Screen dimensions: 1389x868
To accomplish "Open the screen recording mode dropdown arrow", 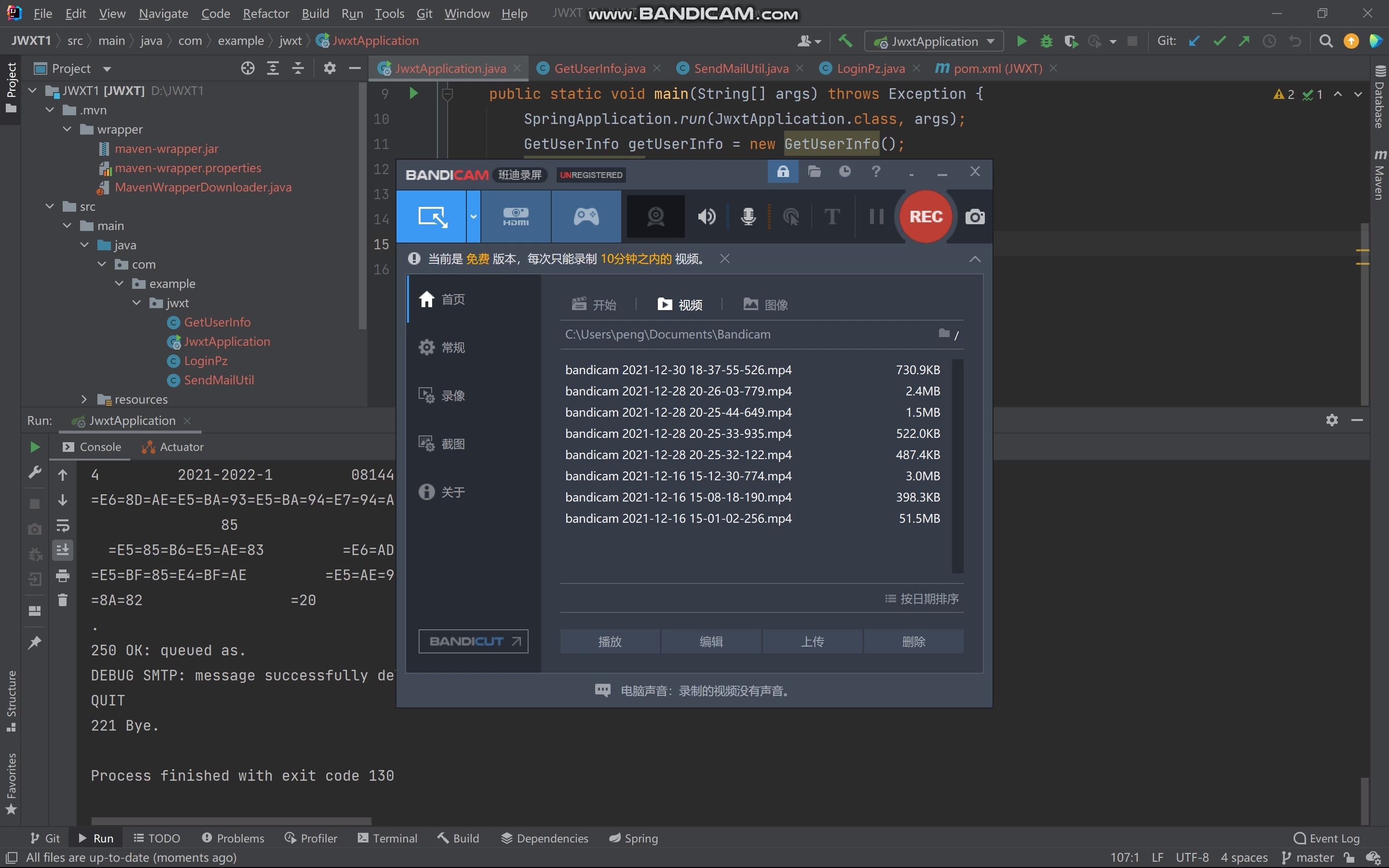I will pyautogui.click(x=474, y=217).
